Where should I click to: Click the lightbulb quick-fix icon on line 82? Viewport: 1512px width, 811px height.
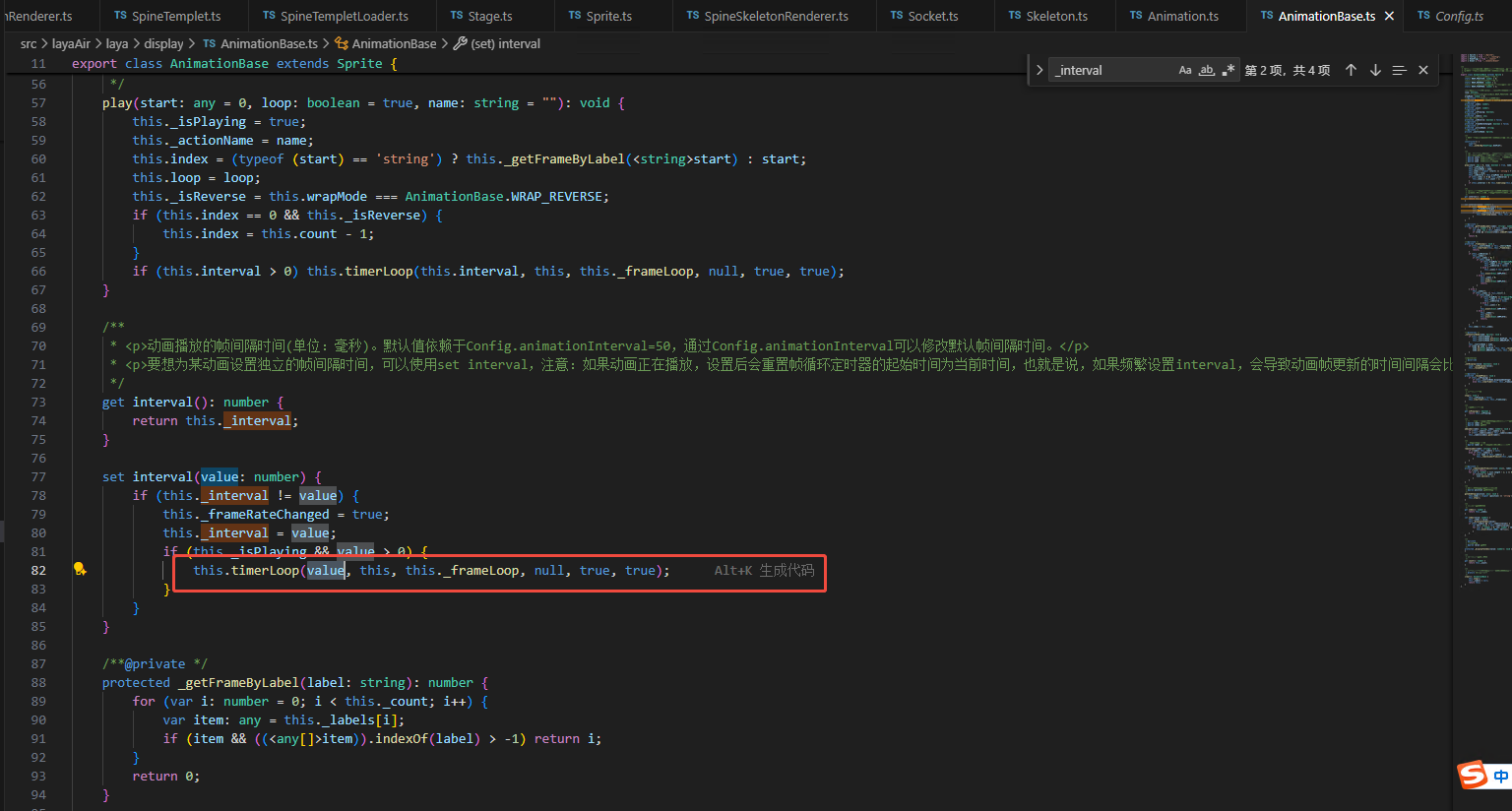coord(80,570)
